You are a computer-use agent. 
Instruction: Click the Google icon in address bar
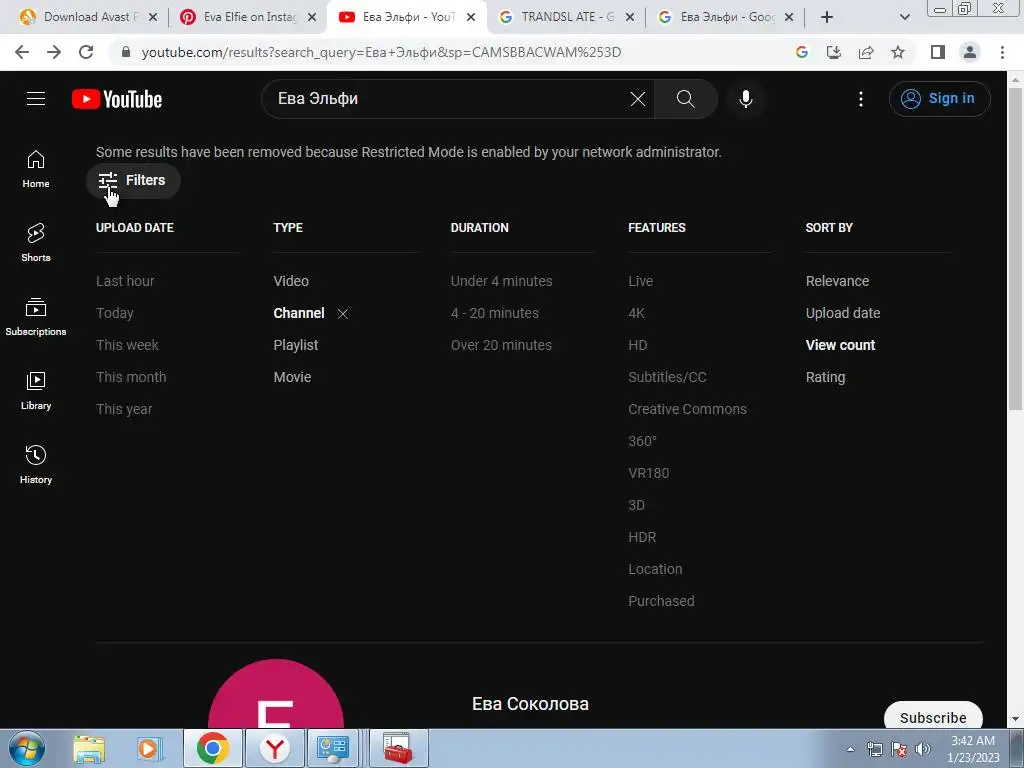tap(802, 52)
